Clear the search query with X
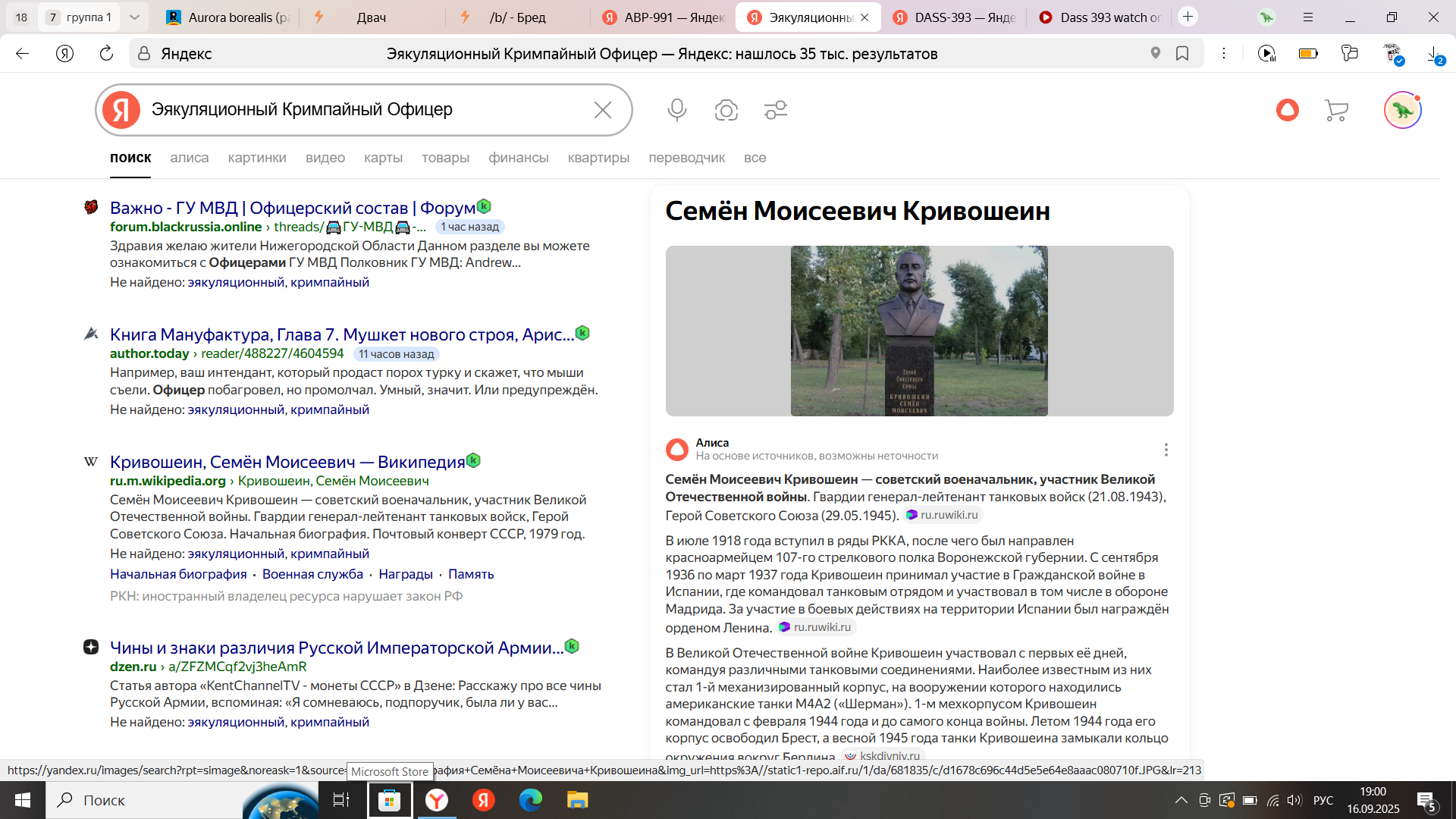Viewport: 1456px width, 819px height. point(603,110)
